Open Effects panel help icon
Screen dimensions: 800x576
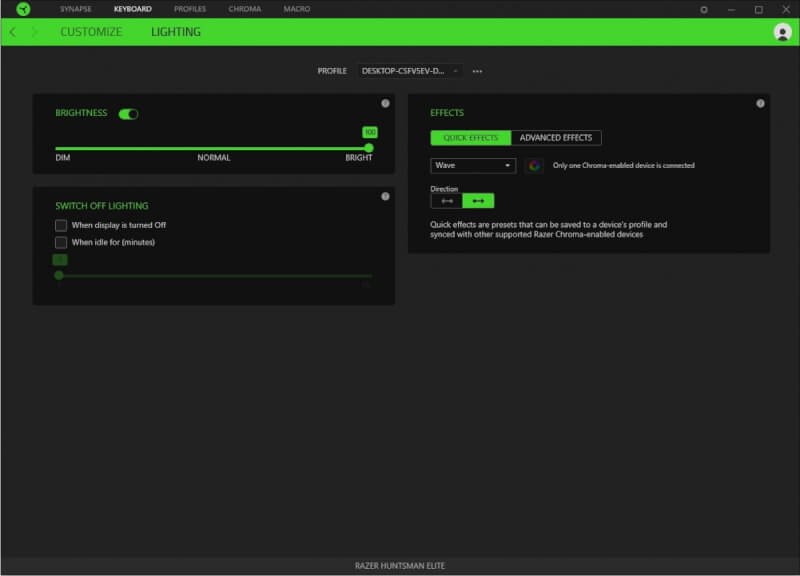click(760, 103)
